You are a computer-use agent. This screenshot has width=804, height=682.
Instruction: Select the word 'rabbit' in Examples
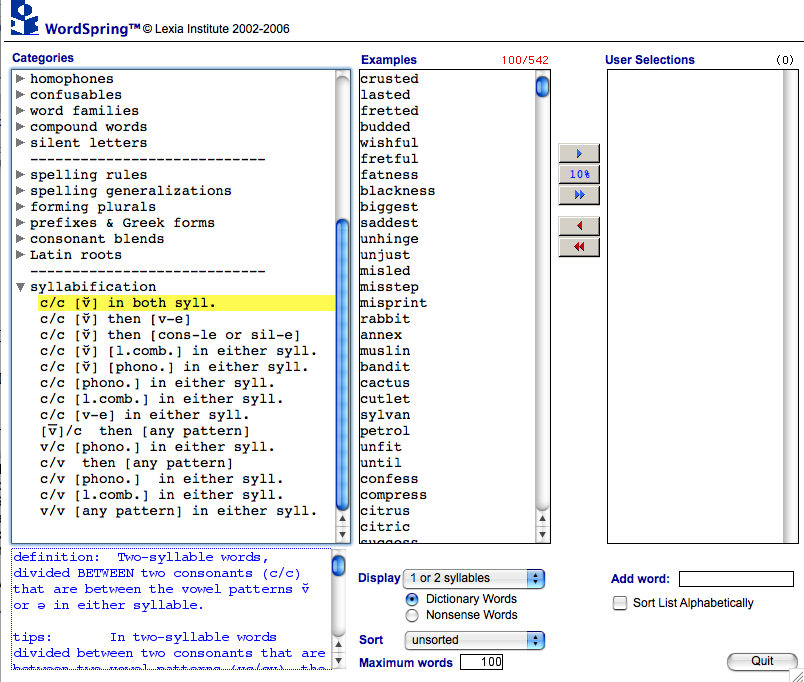(385, 319)
